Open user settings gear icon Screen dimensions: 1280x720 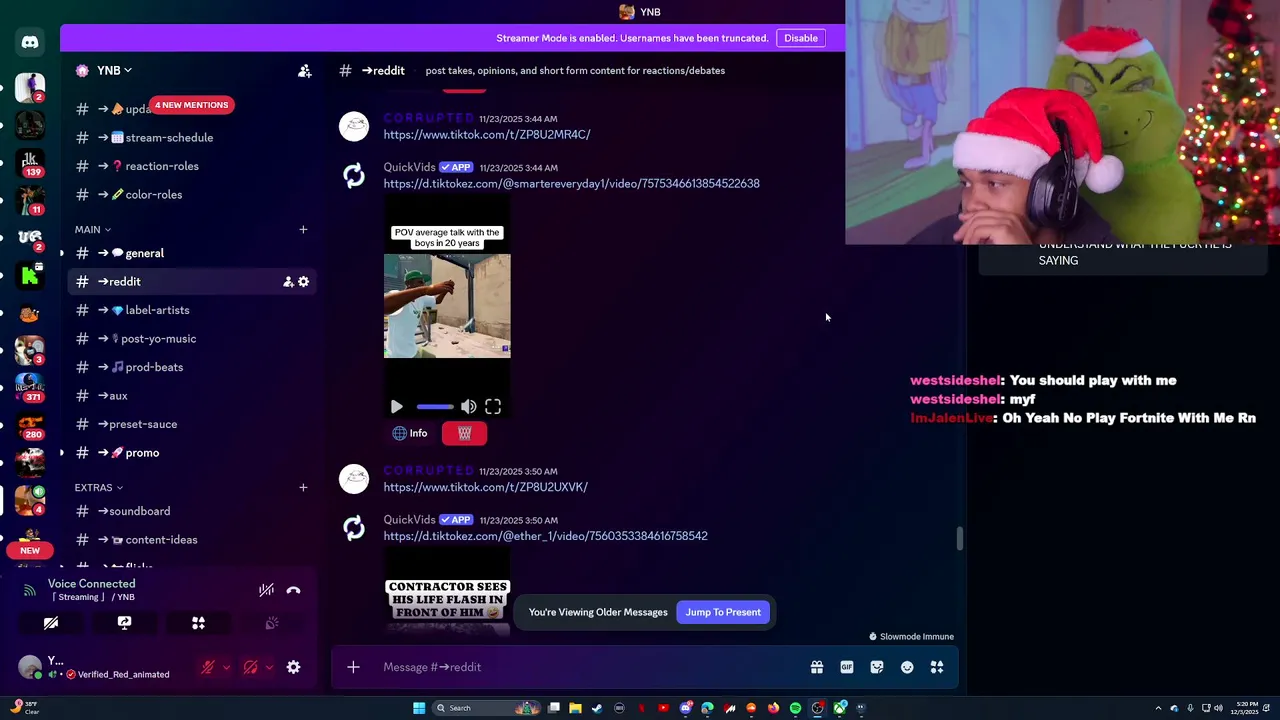coord(293,667)
